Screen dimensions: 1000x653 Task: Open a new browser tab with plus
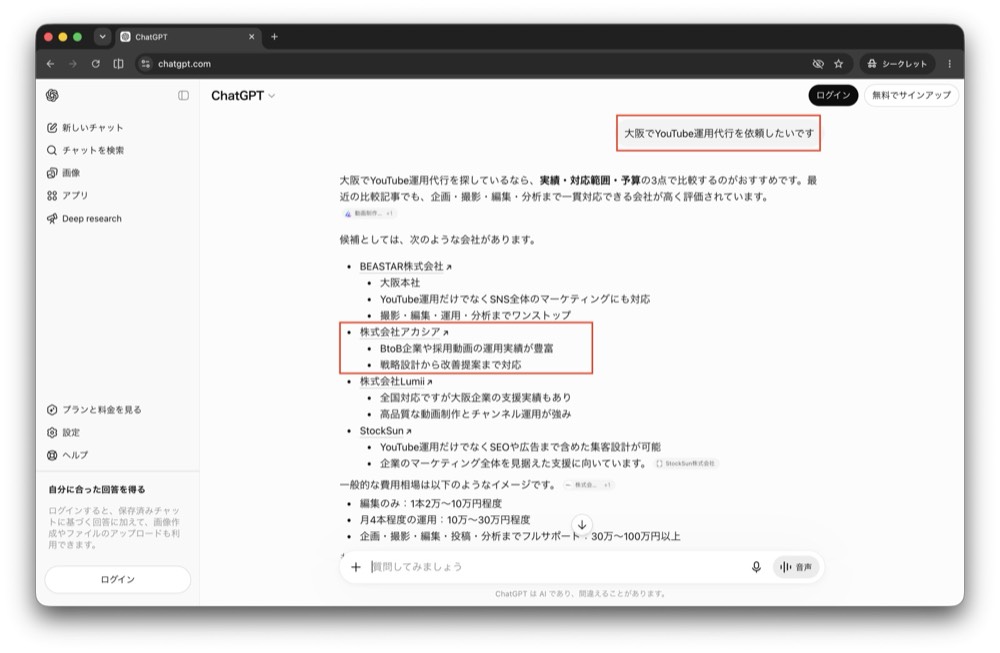[x=274, y=37]
